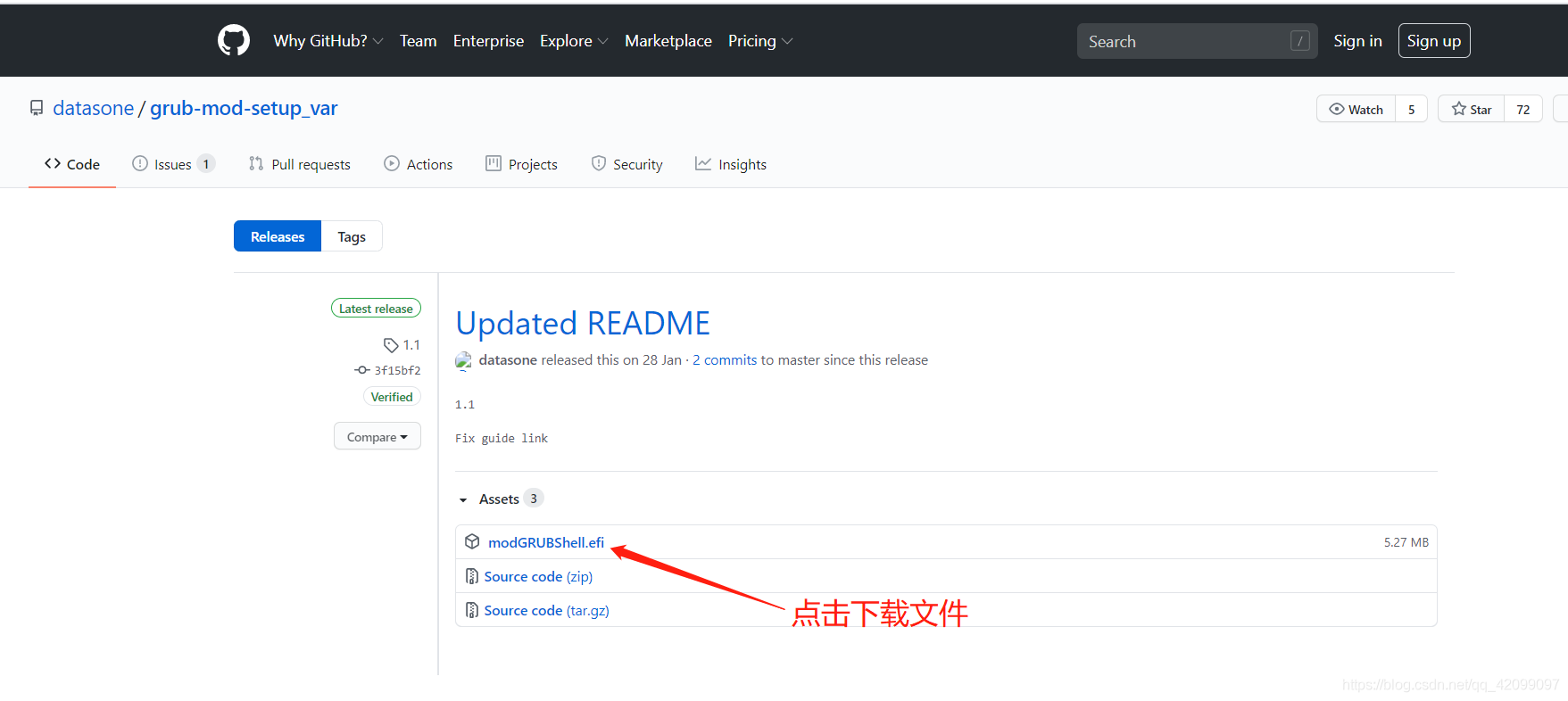Open the datasone owner profile link

[x=94, y=108]
